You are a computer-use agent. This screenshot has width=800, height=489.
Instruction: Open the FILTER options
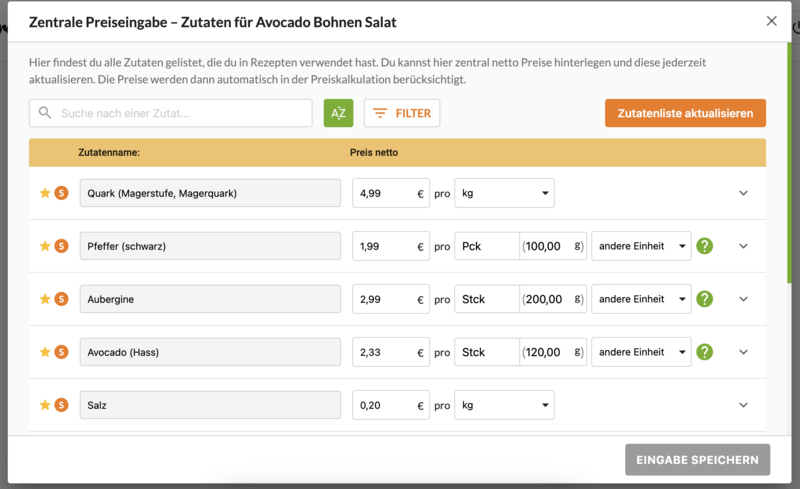click(x=402, y=113)
